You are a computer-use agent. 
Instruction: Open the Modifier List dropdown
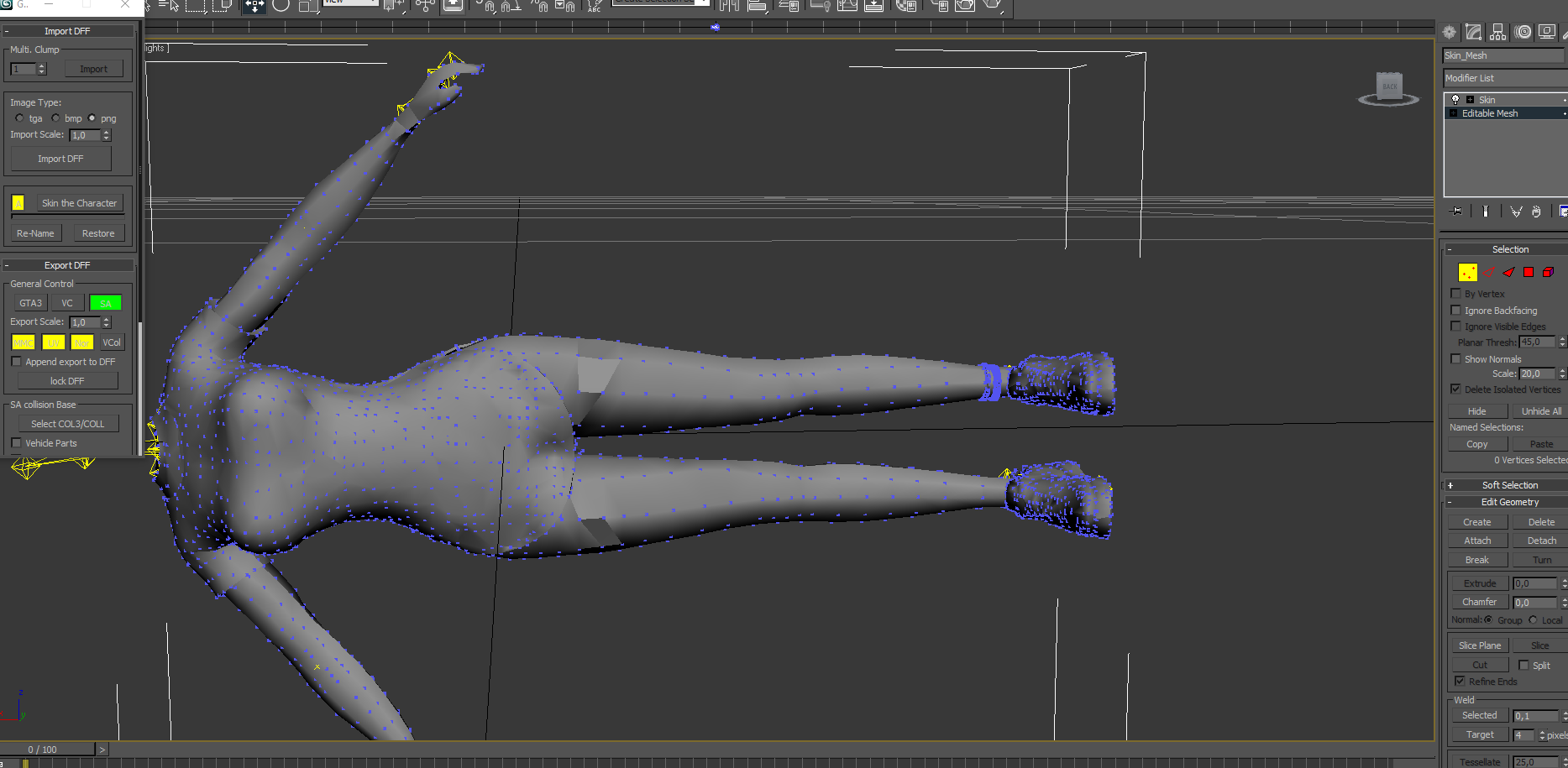click(1503, 78)
